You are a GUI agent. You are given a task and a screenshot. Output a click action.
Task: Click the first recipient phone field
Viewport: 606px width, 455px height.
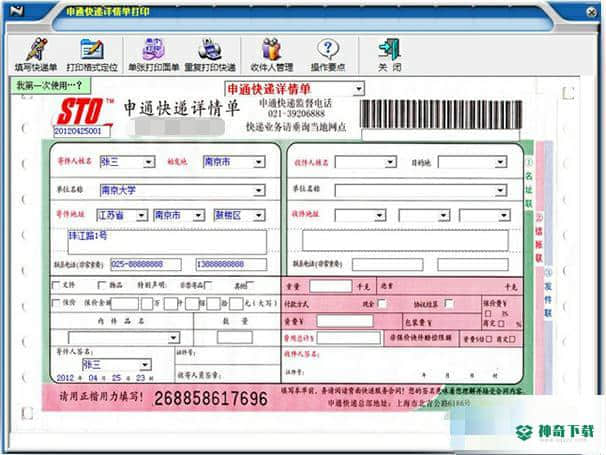click(x=388, y=264)
